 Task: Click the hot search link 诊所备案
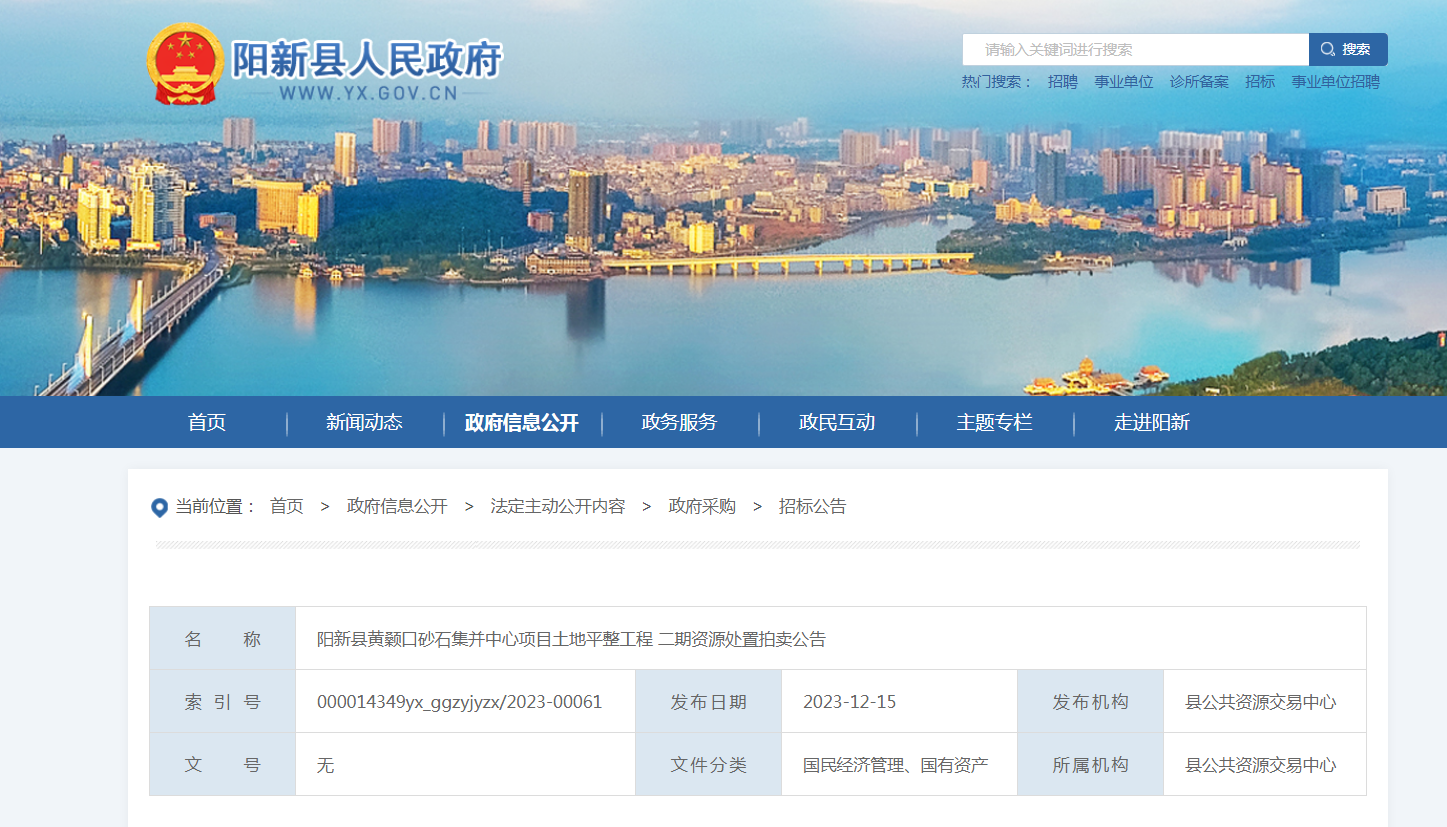pos(1199,82)
